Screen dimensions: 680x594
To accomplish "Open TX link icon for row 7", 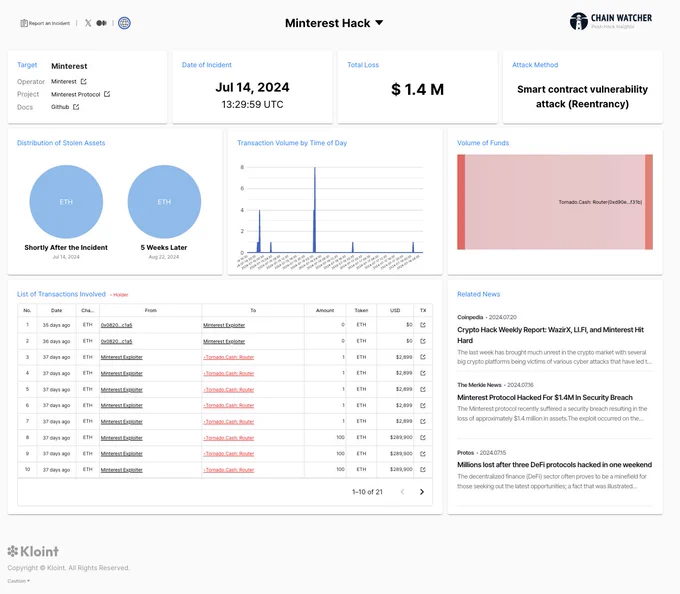I will click(x=423, y=421).
